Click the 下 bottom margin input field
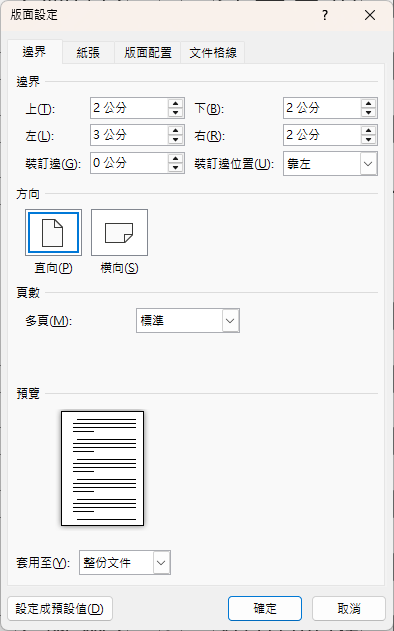 (322, 108)
